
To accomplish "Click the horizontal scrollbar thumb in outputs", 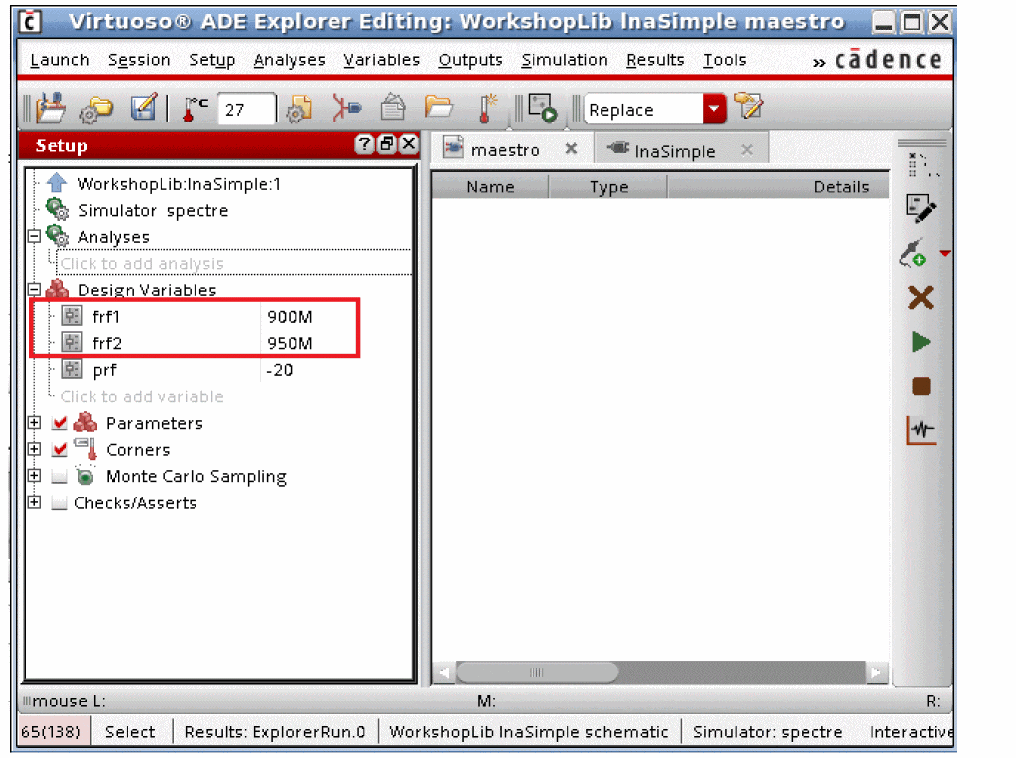I will click(537, 672).
